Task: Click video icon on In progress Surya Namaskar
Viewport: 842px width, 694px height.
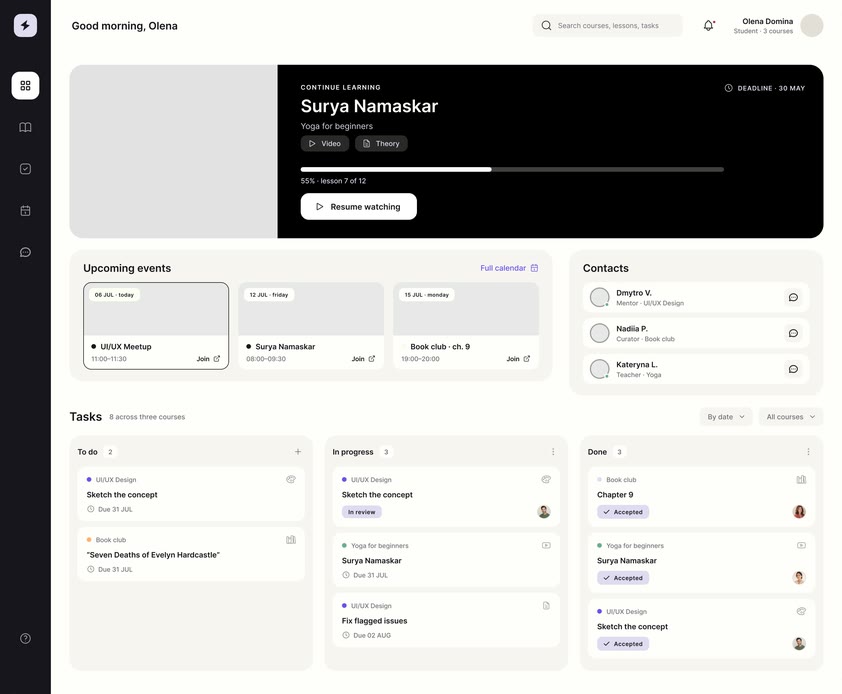Action: tap(546, 545)
